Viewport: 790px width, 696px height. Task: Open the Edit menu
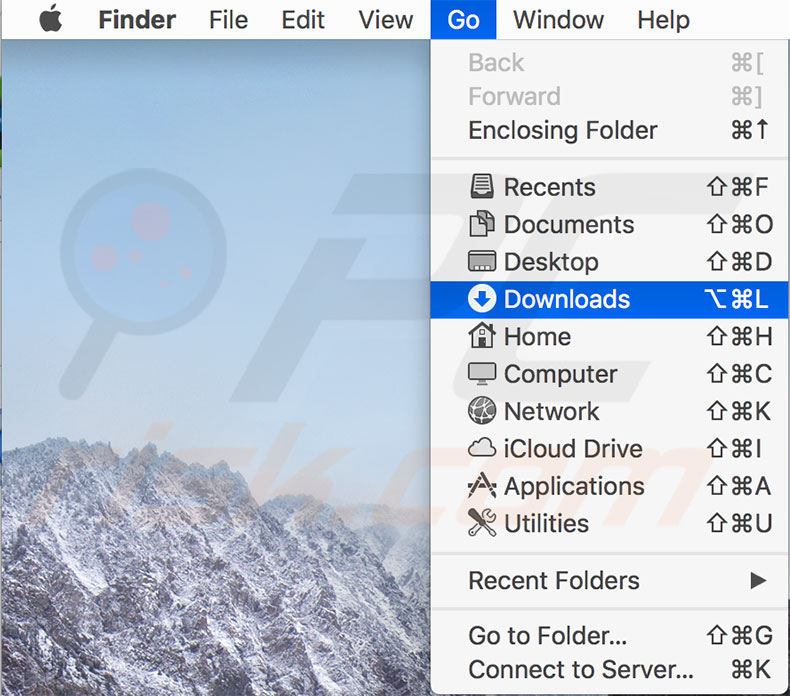tap(303, 20)
